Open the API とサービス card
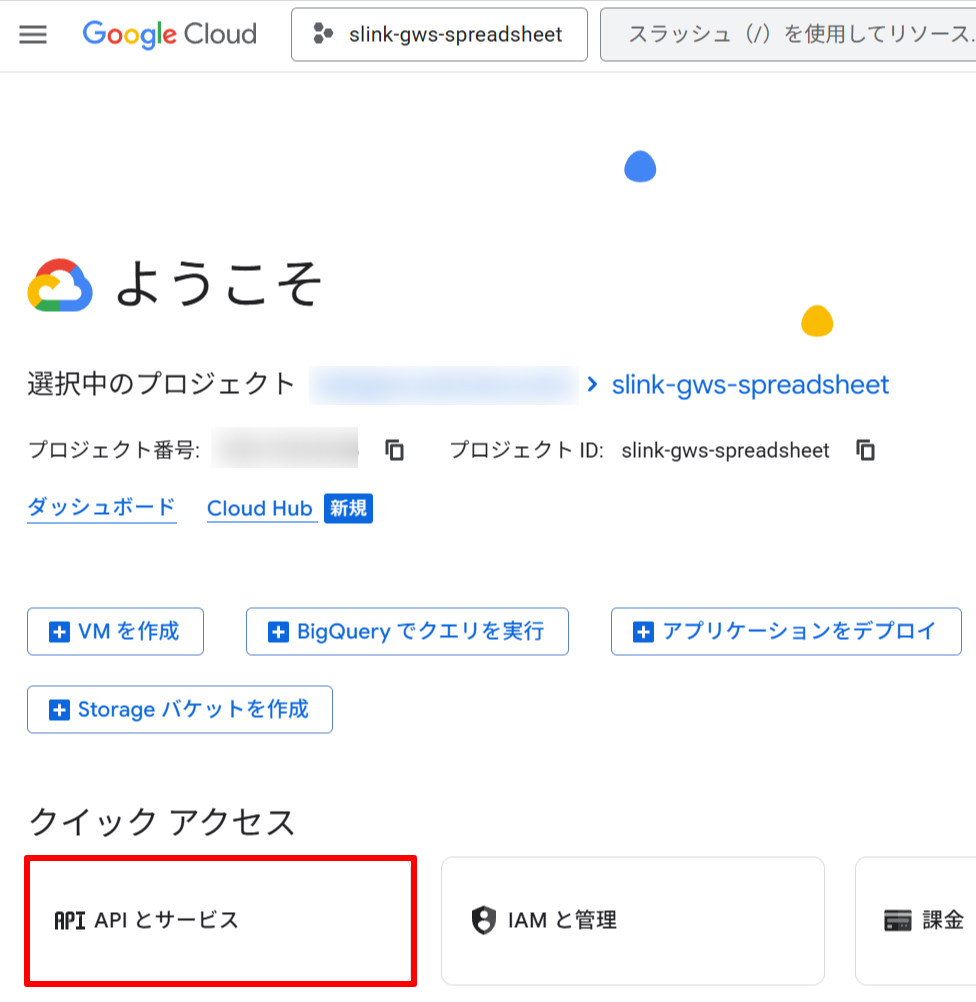This screenshot has width=976, height=1002. 221,920
